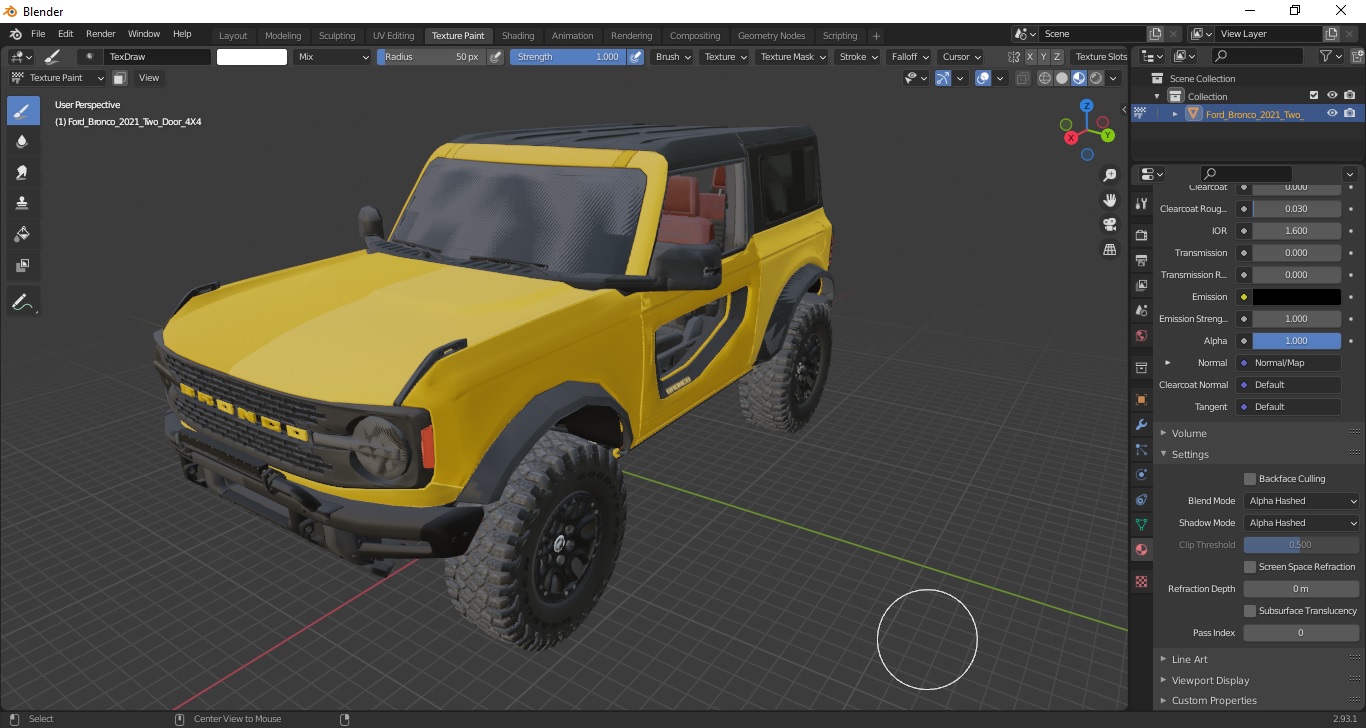Toggle strength pressure sensitivity
The image size is (1366, 728).
click(636, 57)
